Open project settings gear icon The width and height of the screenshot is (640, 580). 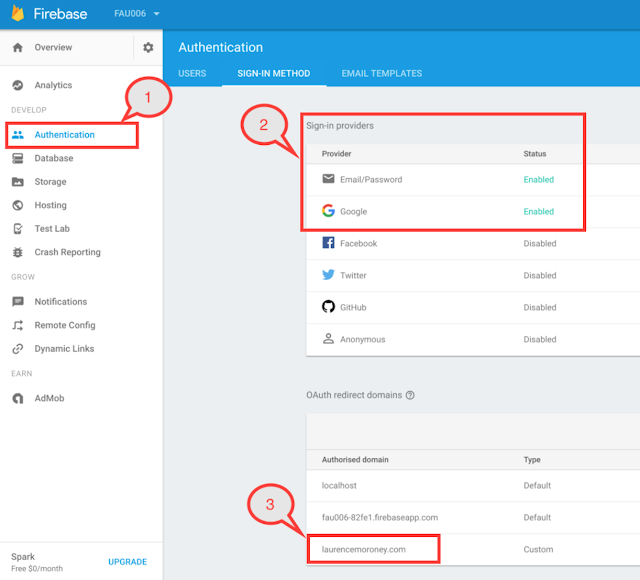(x=148, y=47)
